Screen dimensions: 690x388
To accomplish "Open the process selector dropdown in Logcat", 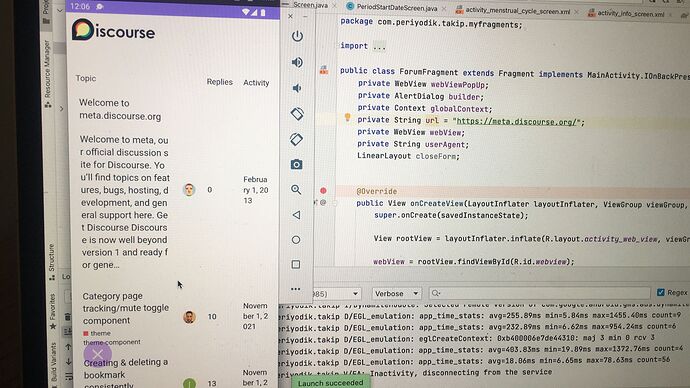I will pyautogui.click(x=337, y=293).
